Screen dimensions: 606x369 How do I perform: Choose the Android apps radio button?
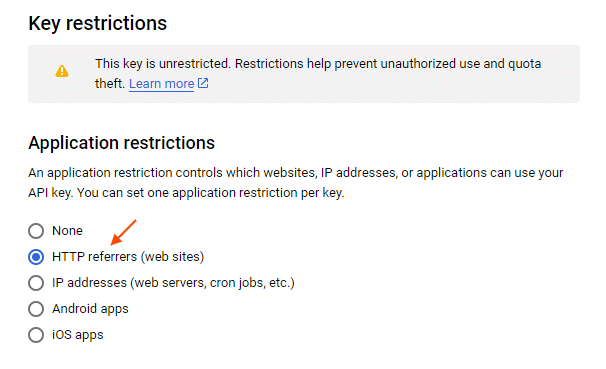[x=36, y=309]
